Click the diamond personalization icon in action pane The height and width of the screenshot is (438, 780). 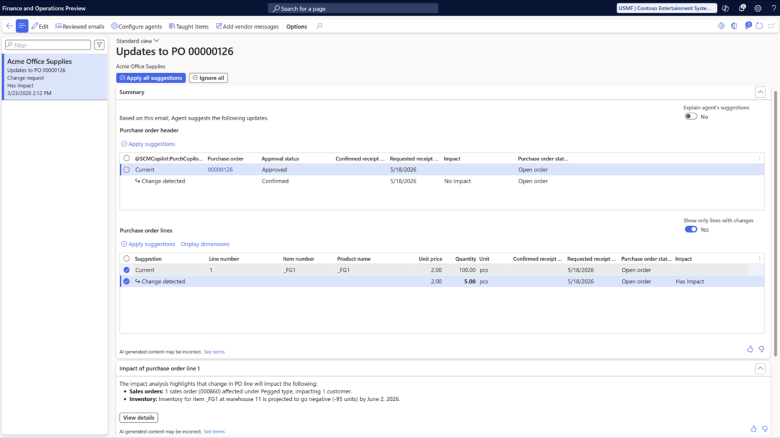[x=721, y=26]
